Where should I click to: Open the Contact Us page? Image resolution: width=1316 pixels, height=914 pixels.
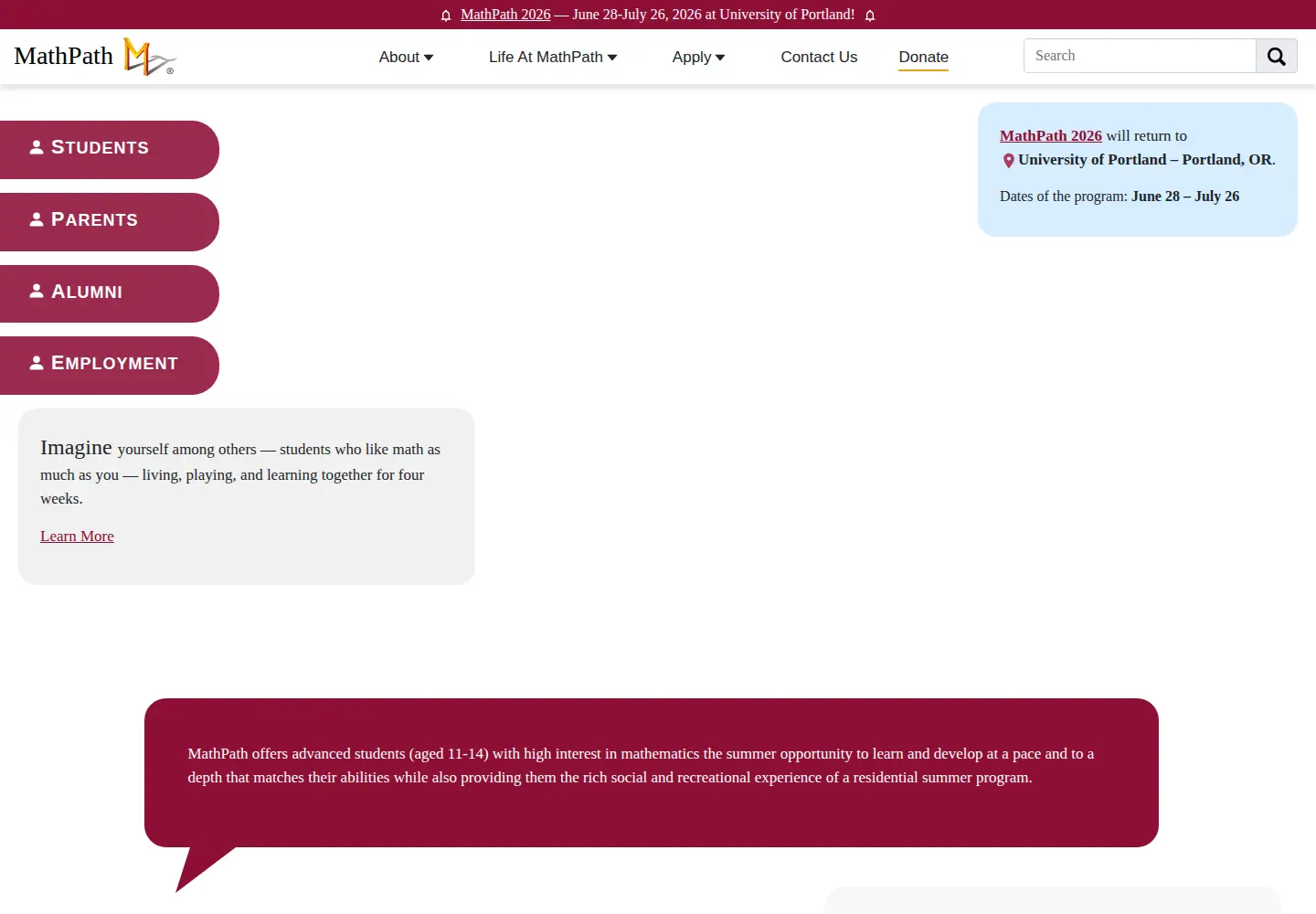pos(819,57)
